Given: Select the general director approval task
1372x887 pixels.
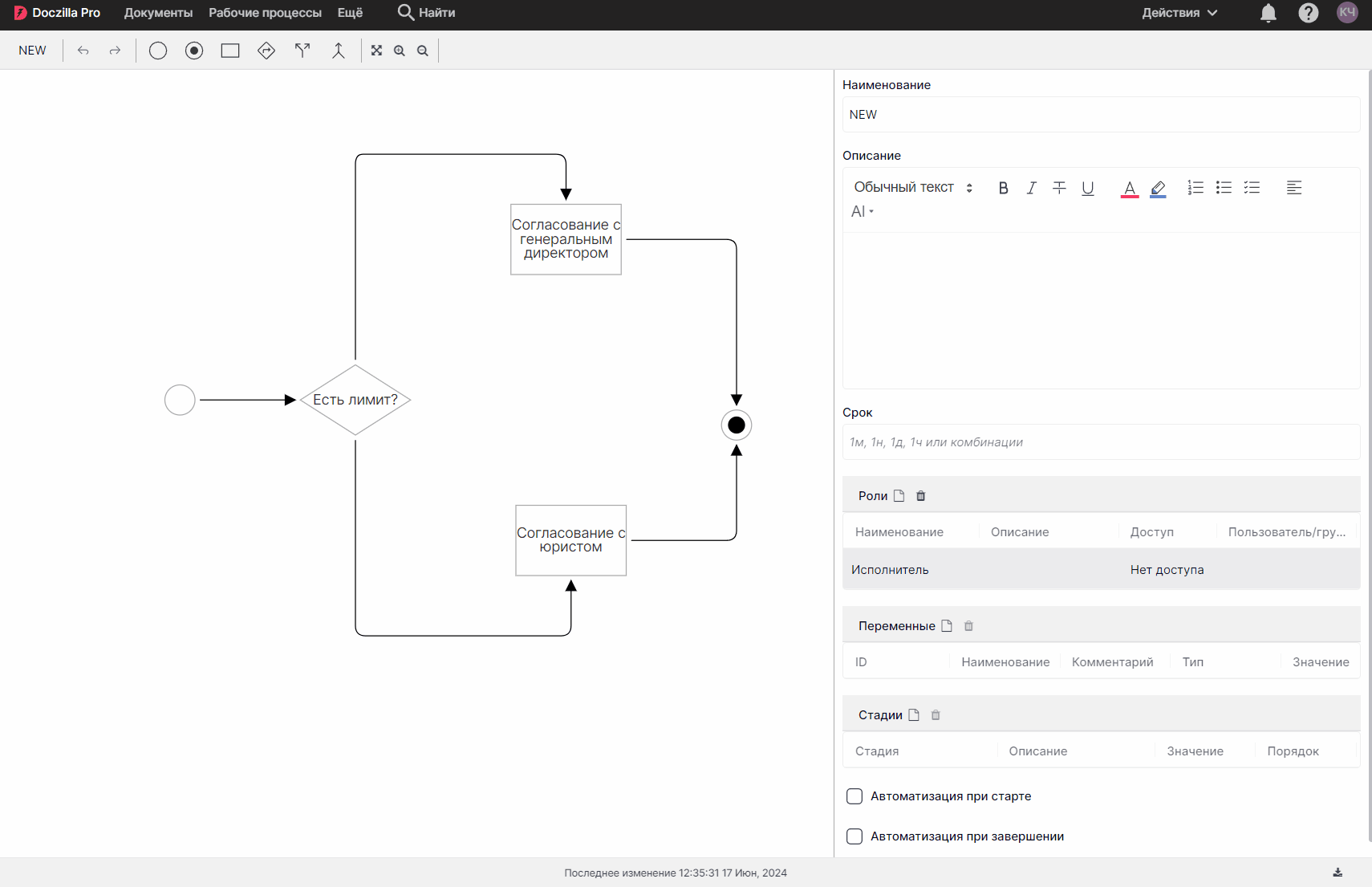Looking at the screenshot, I should click(x=566, y=239).
